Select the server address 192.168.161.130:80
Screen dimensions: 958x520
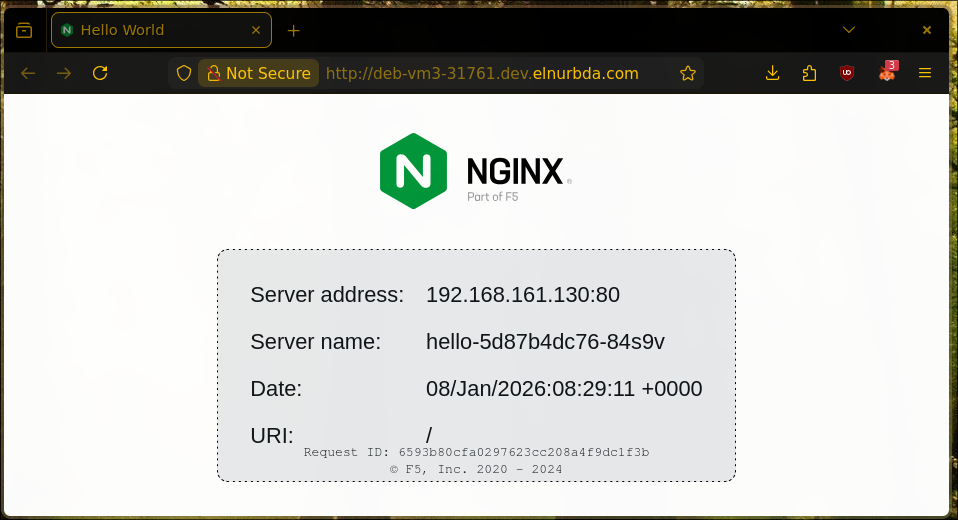click(523, 295)
